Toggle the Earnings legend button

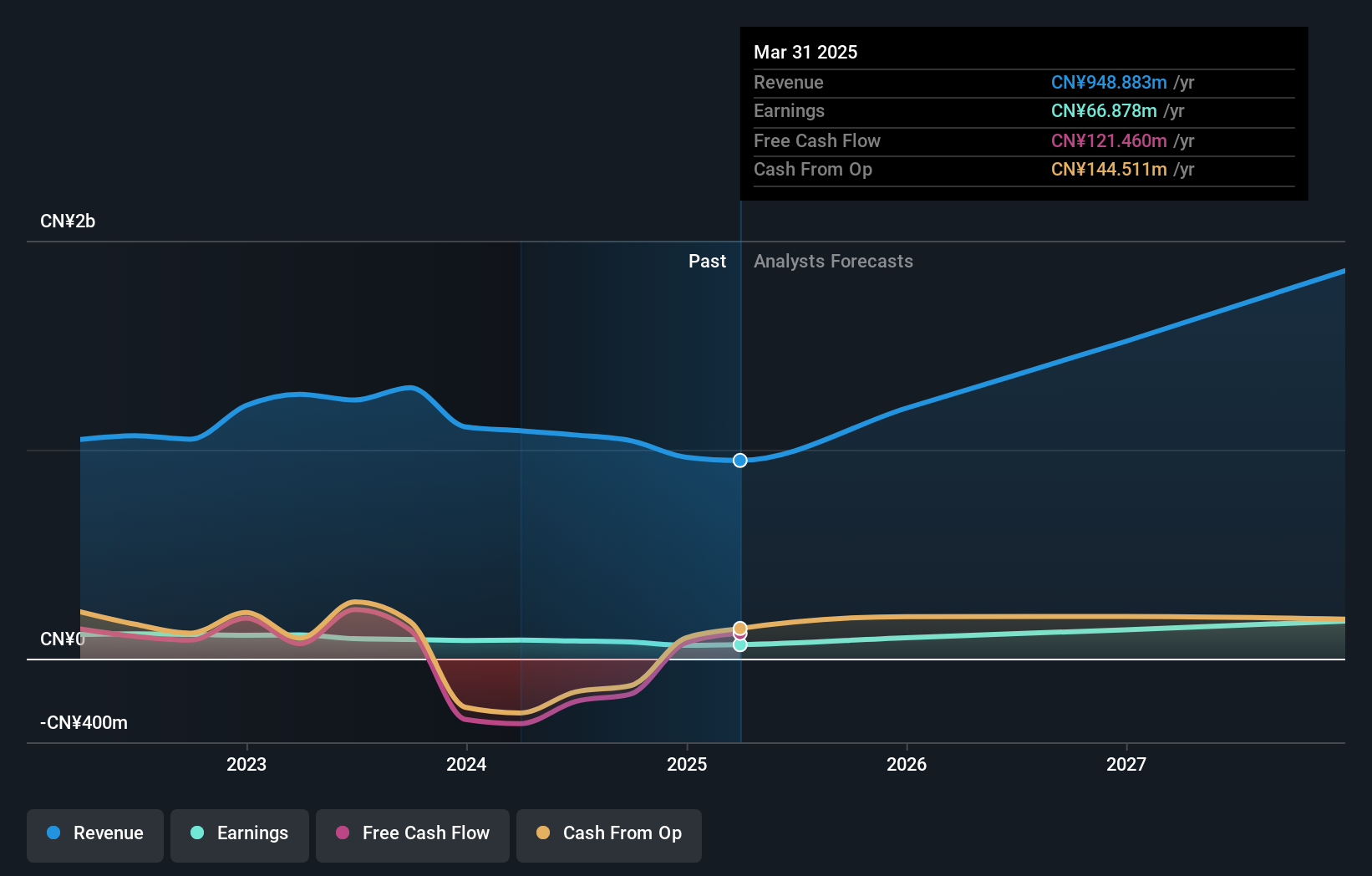point(240,835)
